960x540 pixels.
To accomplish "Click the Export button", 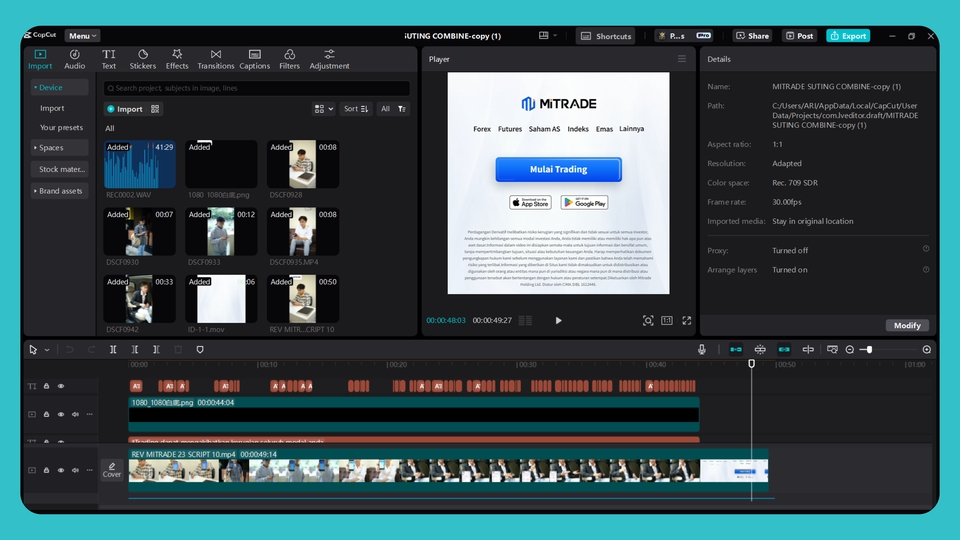I will pyautogui.click(x=848, y=36).
